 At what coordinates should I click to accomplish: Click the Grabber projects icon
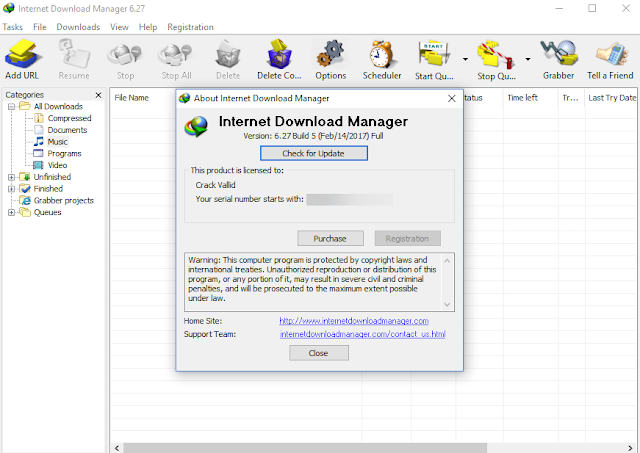(25, 200)
